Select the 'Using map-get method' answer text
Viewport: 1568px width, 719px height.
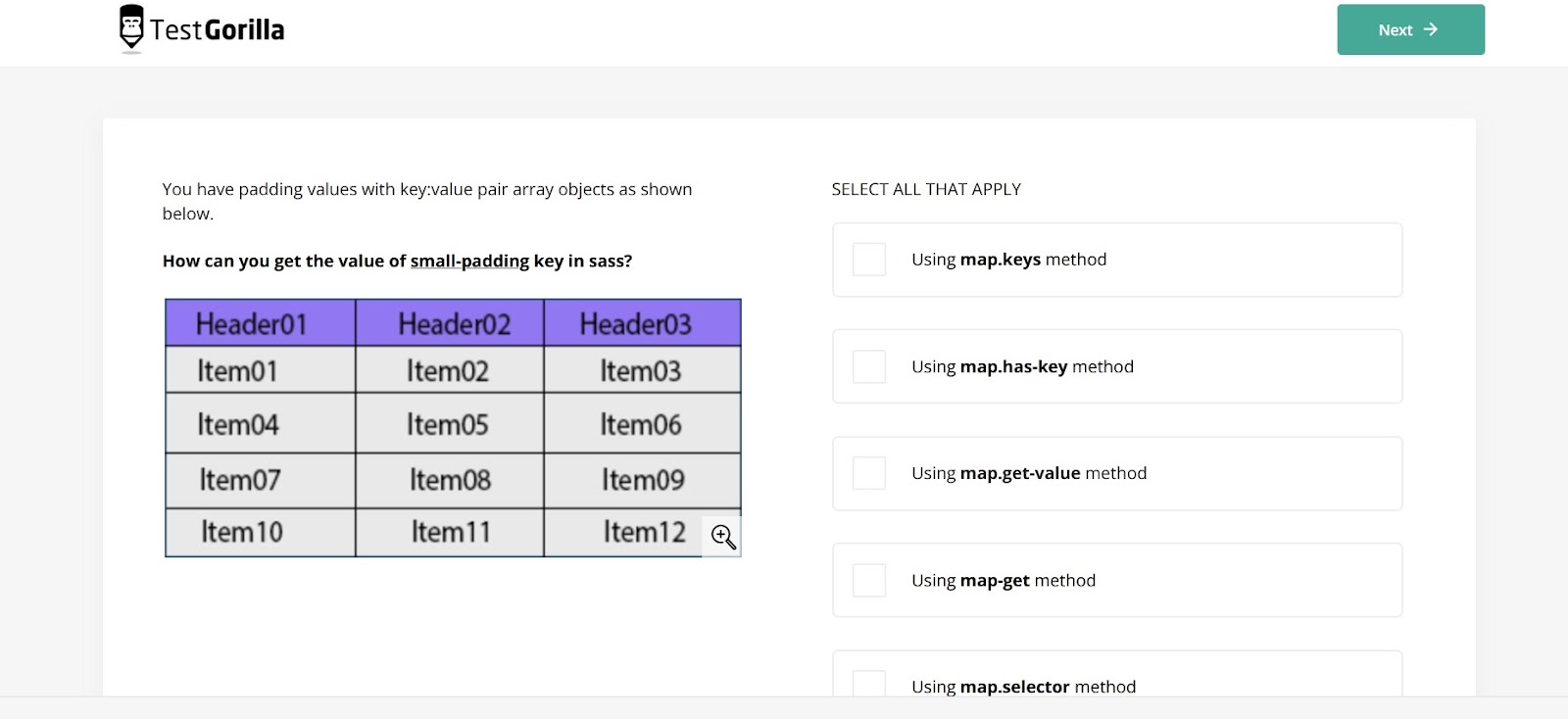(x=1003, y=580)
